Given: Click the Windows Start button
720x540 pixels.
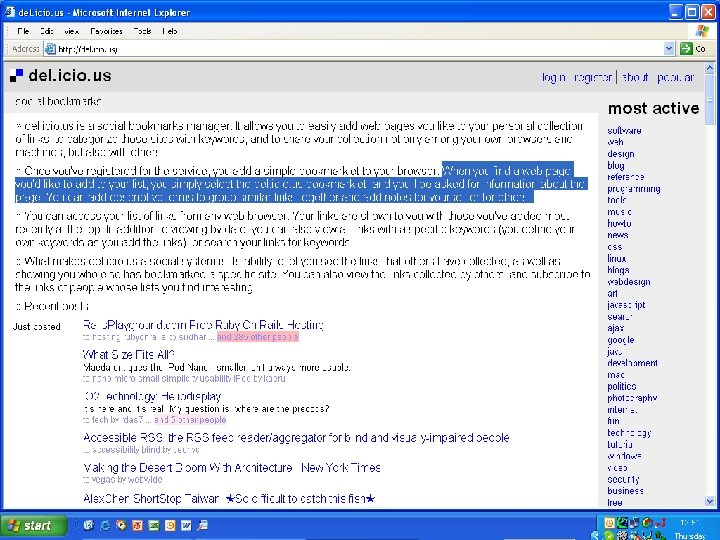Looking at the screenshot, I should [x=33, y=525].
